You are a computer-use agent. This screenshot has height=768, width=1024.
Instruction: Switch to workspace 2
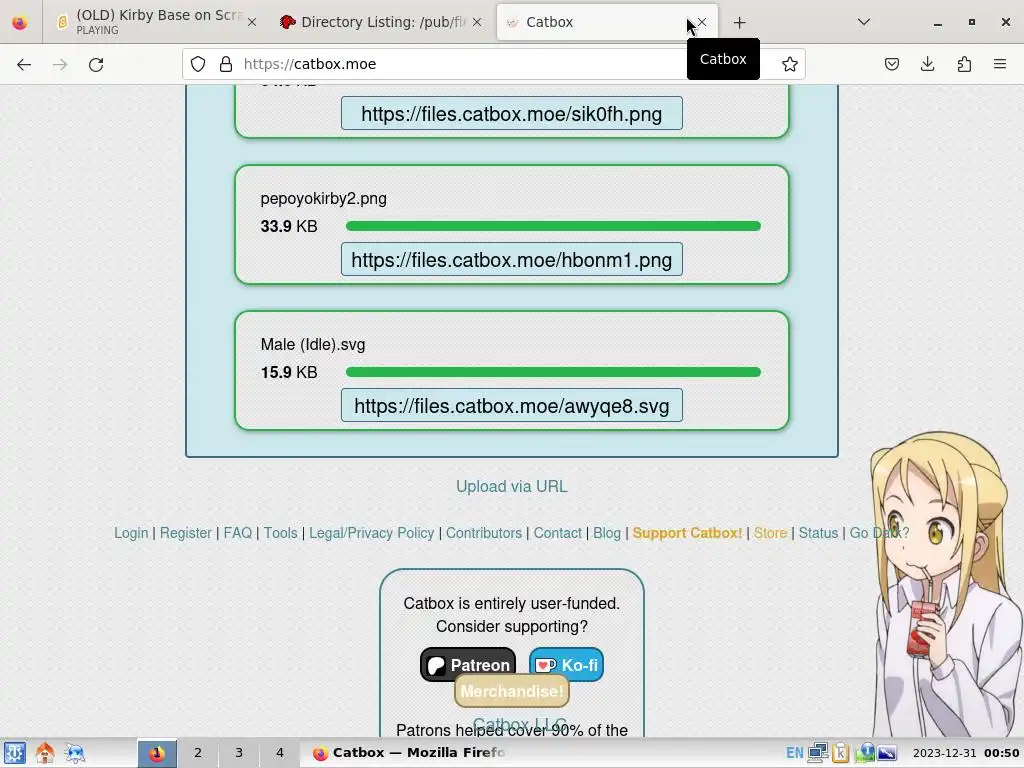197,753
